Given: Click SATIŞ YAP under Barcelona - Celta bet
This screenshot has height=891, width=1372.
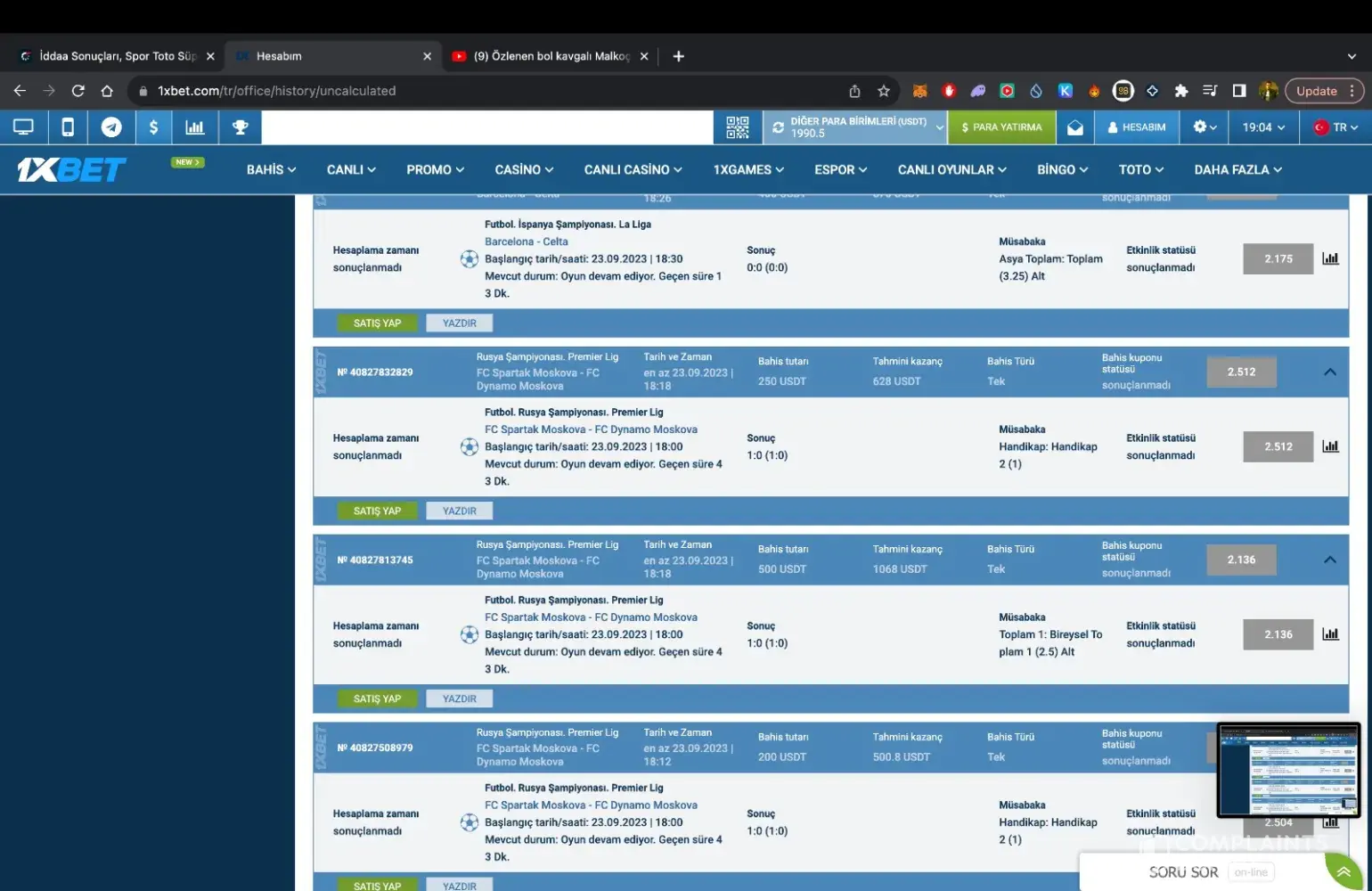Looking at the screenshot, I should [x=377, y=323].
